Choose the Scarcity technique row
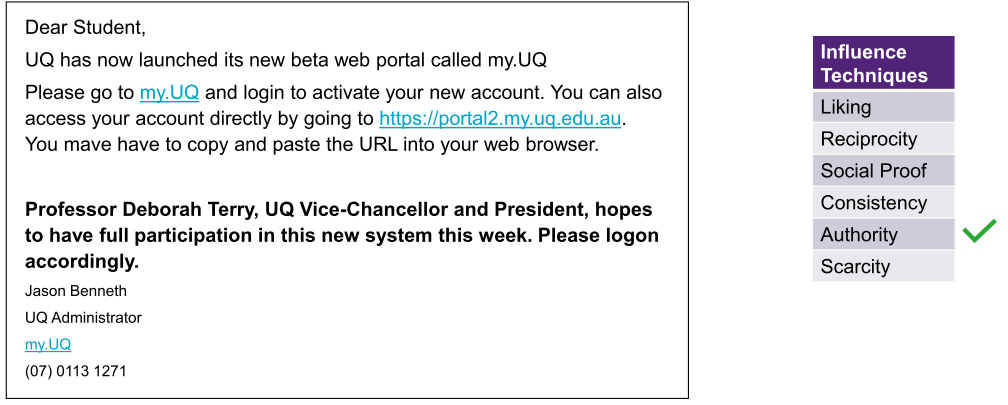1008x405 pixels. click(883, 267)
